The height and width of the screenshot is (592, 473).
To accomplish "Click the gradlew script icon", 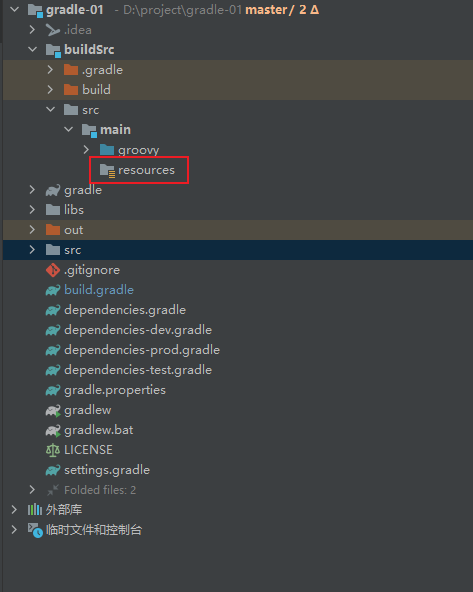I will [53, 410].
